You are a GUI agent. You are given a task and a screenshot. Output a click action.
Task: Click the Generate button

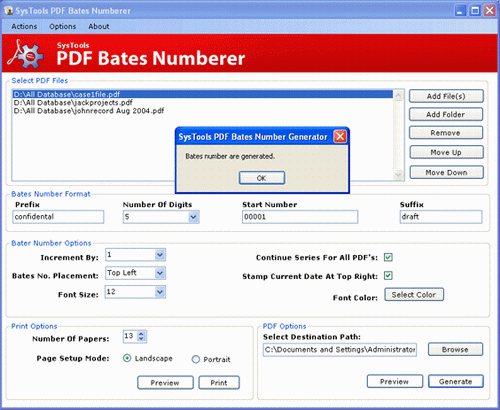[455, 381]
